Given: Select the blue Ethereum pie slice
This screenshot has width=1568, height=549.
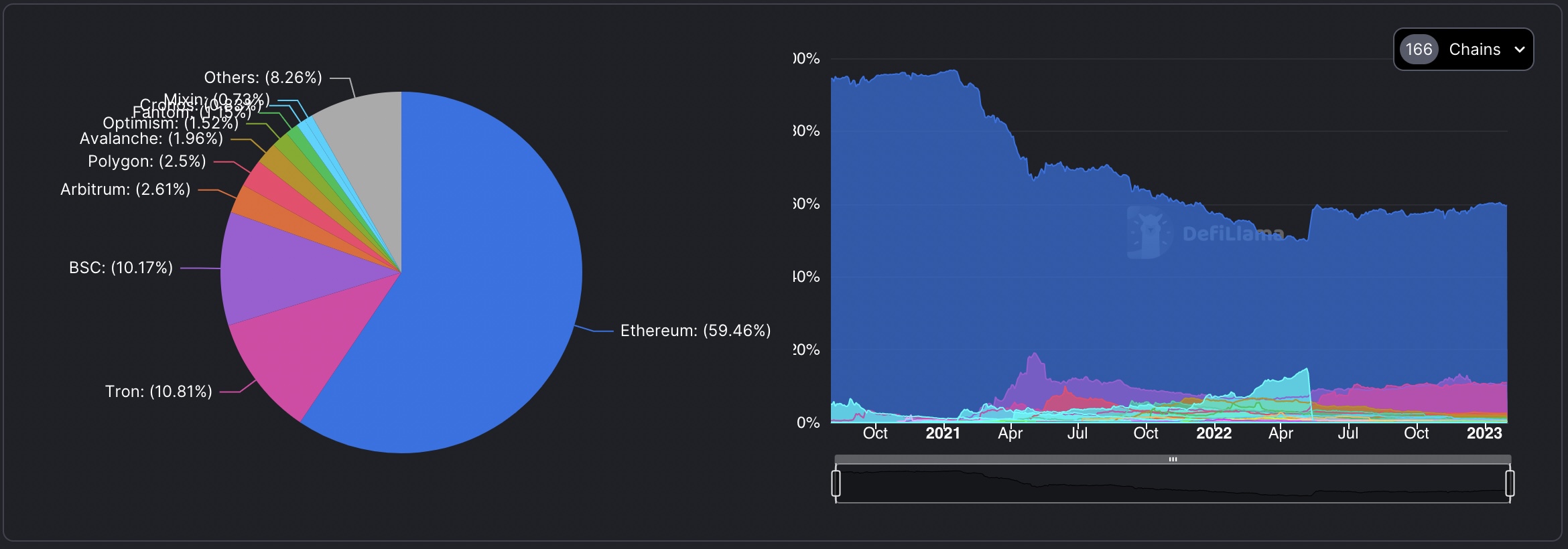Looking at the screenshot, I should point(482,281).
